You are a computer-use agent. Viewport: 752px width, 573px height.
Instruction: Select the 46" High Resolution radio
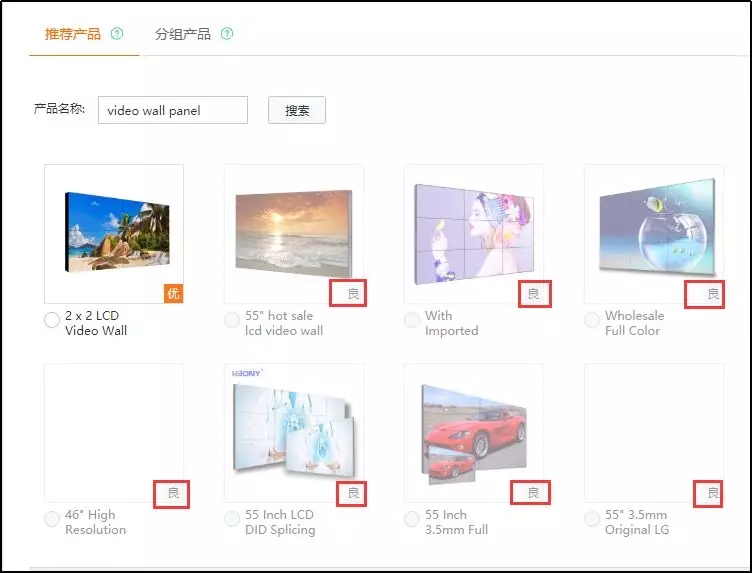click(x=51, y=519)
